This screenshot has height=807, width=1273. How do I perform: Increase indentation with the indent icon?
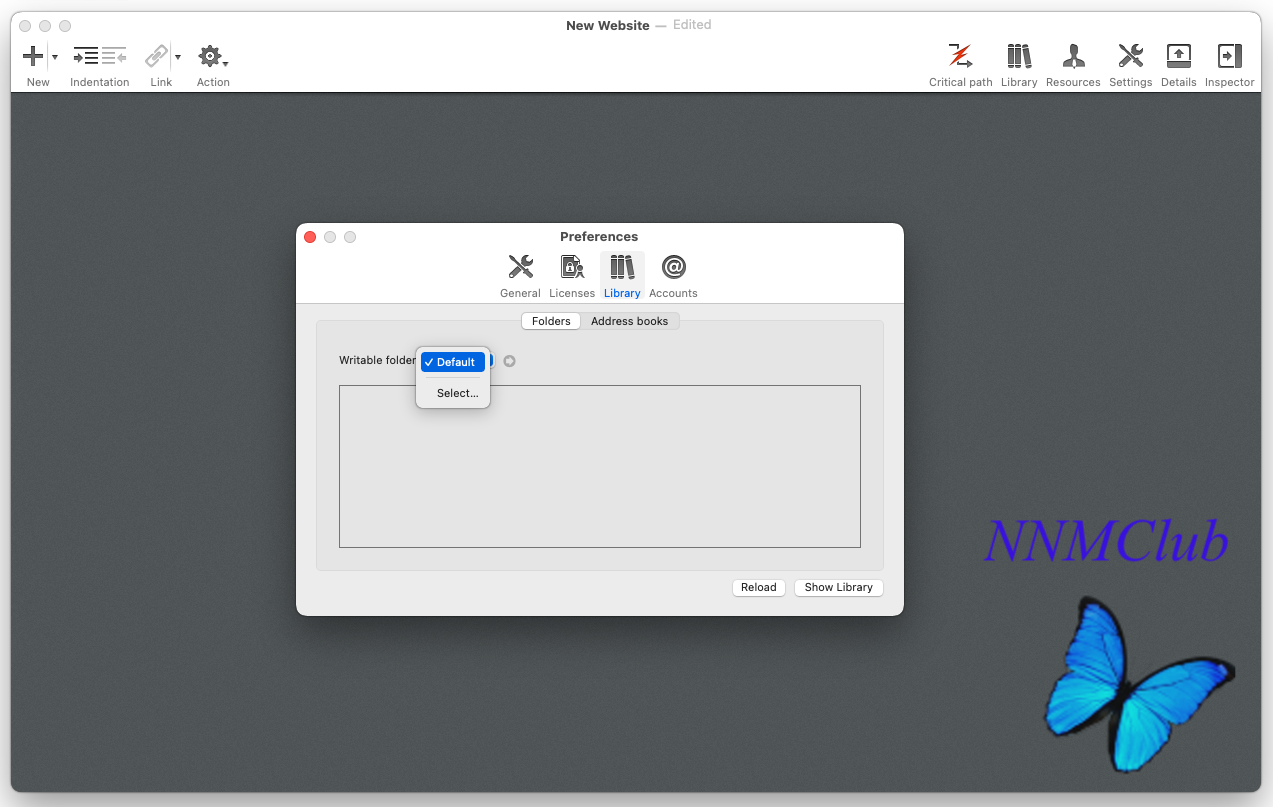pyautogui.click(x=86, y=56)
